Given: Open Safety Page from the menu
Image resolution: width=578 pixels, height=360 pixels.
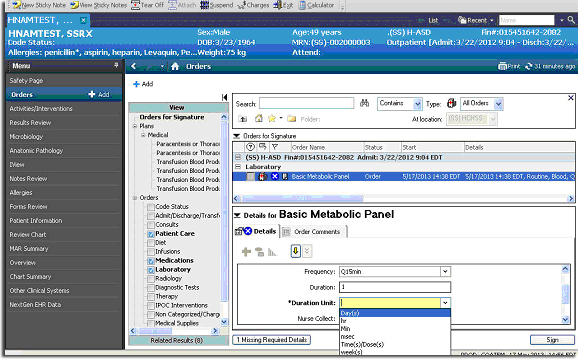Looking at the screenshot, I should (26, 80).
